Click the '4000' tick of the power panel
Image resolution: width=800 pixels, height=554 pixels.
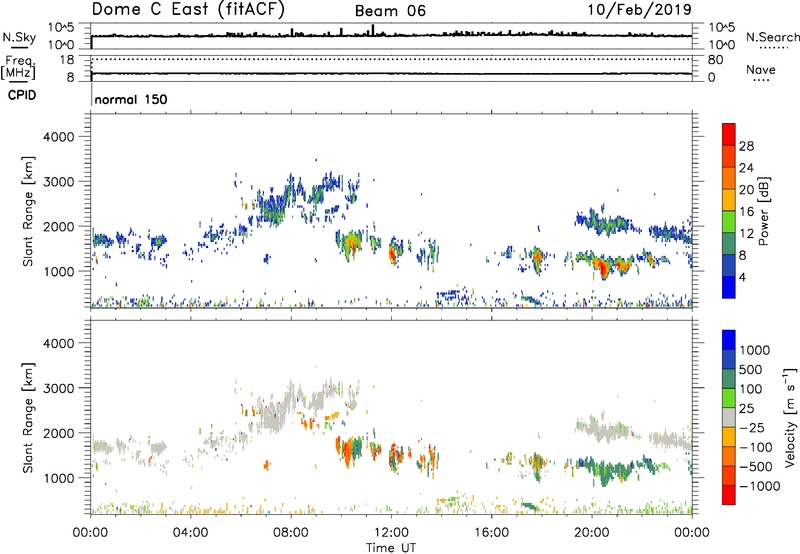[59, 137]
